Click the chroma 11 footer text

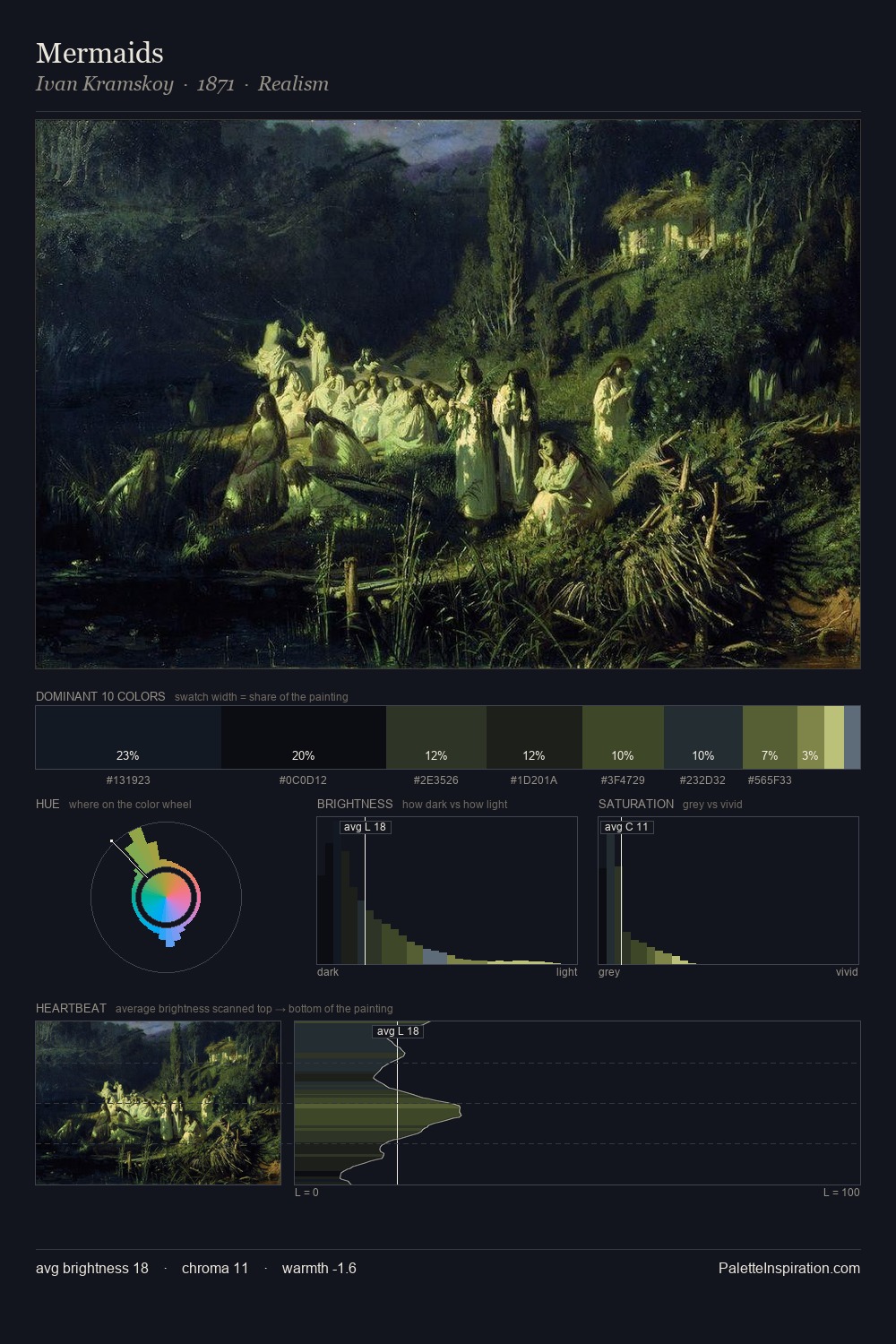pyautogui.click(x=215, y=1268)
